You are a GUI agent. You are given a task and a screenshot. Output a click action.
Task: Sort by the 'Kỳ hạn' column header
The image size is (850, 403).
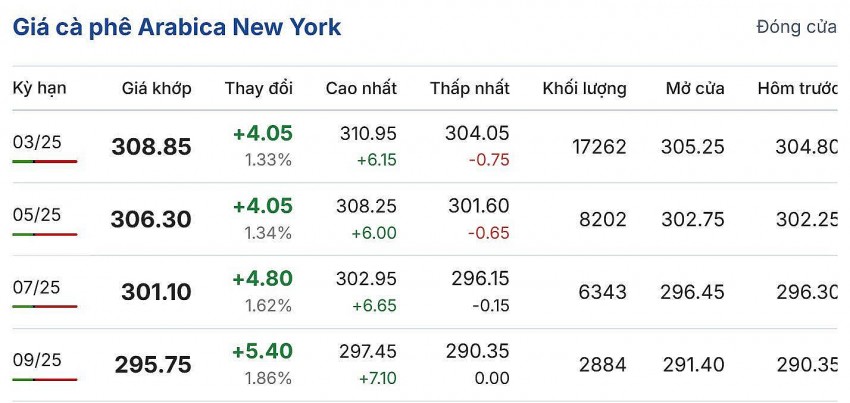click(40, 88)
